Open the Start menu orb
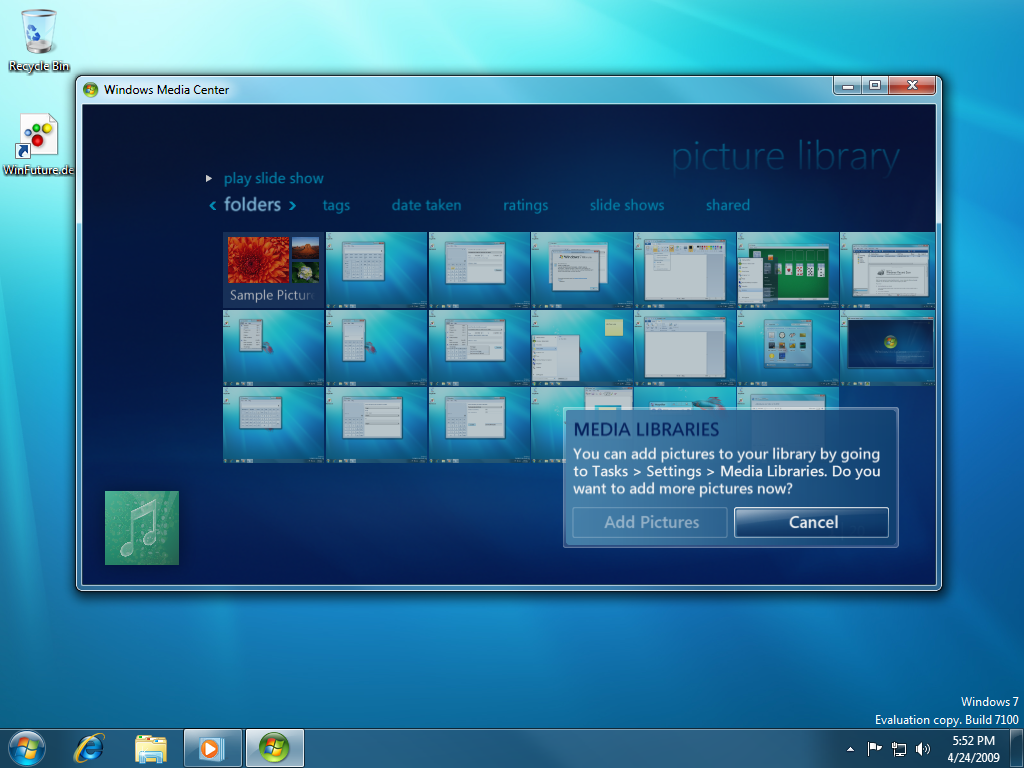The height and width of the screenshot is (768, 1024). coord(27,748)
